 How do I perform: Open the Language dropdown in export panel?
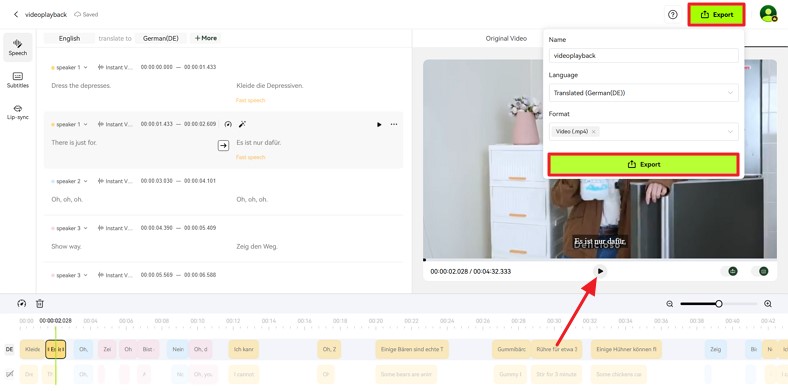pyautogui.click(x=644, y=93)
